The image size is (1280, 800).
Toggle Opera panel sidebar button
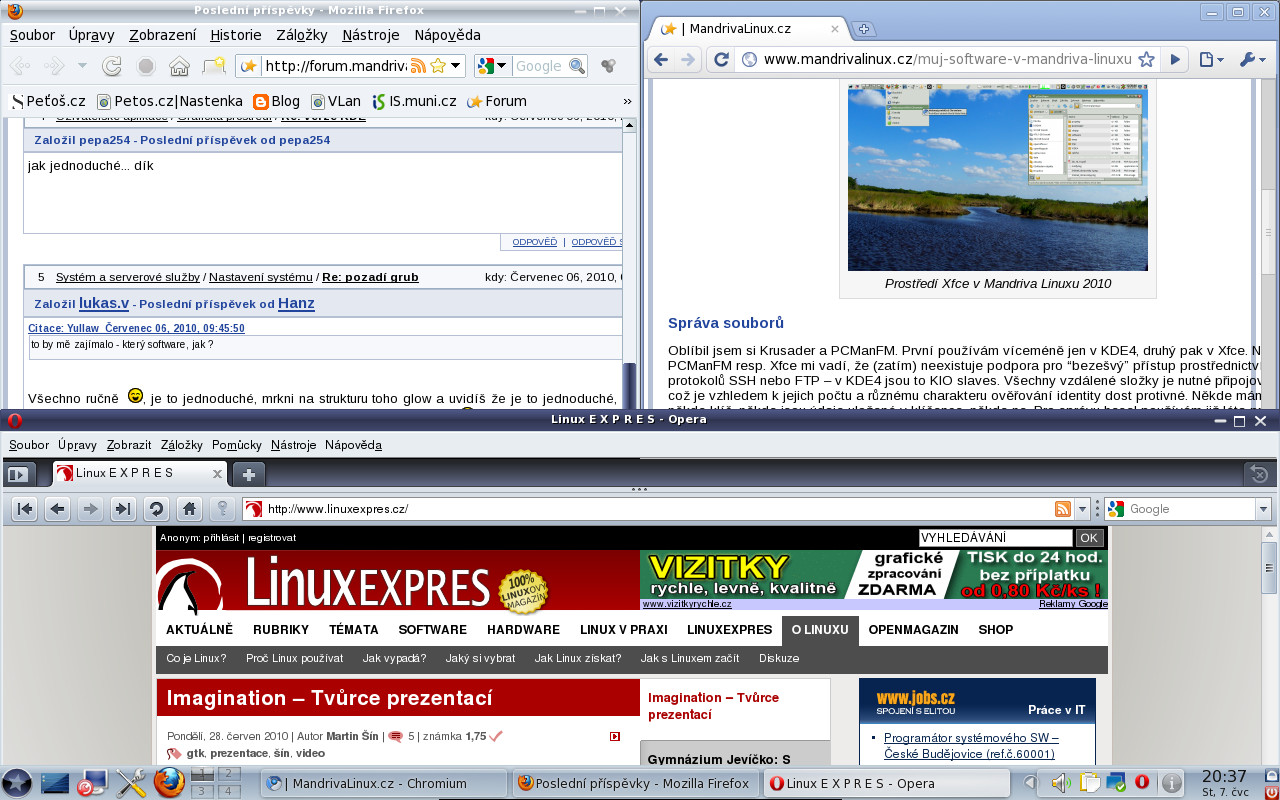pos(18,474)
